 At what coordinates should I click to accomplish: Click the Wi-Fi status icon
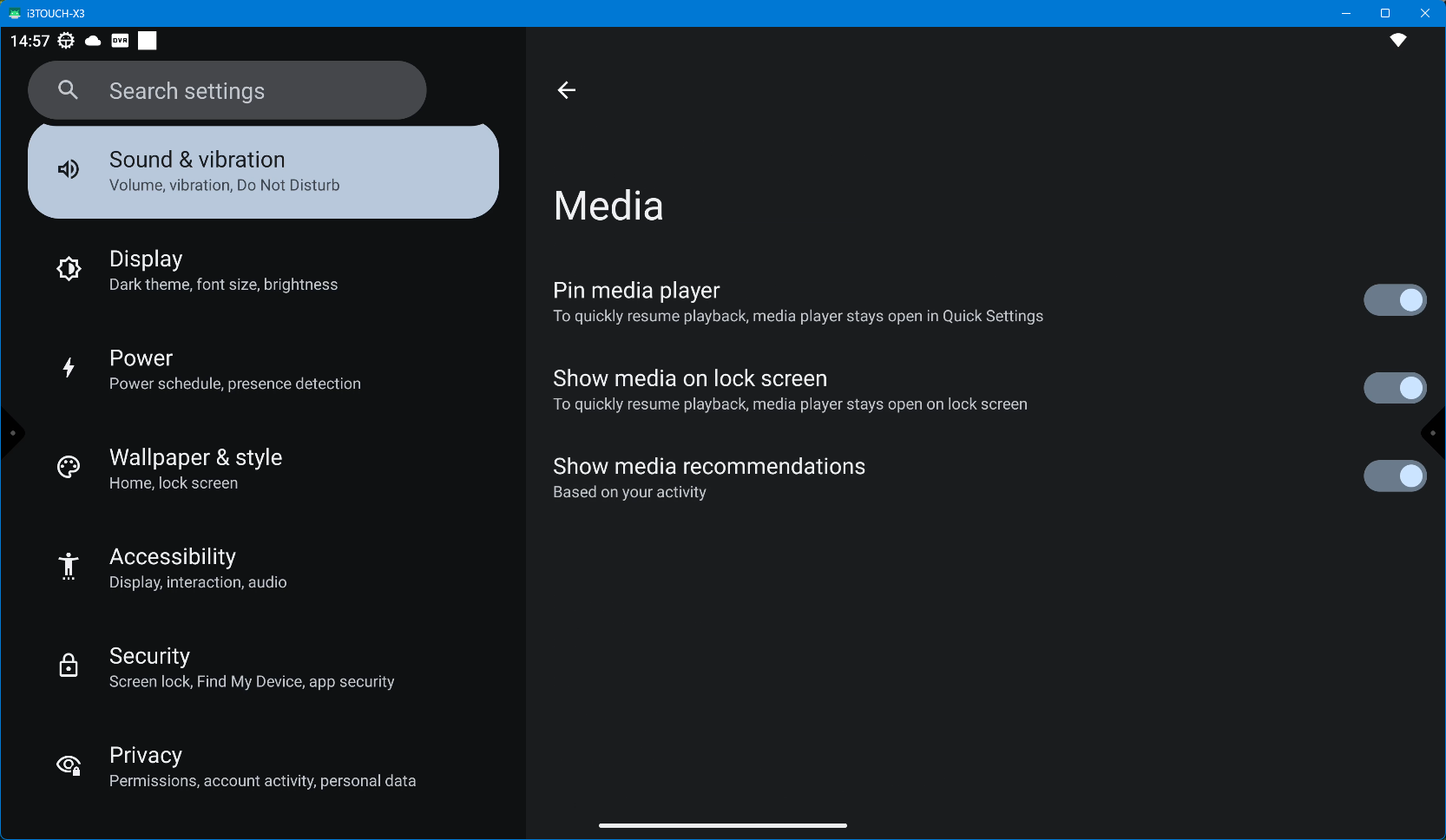pyautogui.click(x=1397, y=41)
